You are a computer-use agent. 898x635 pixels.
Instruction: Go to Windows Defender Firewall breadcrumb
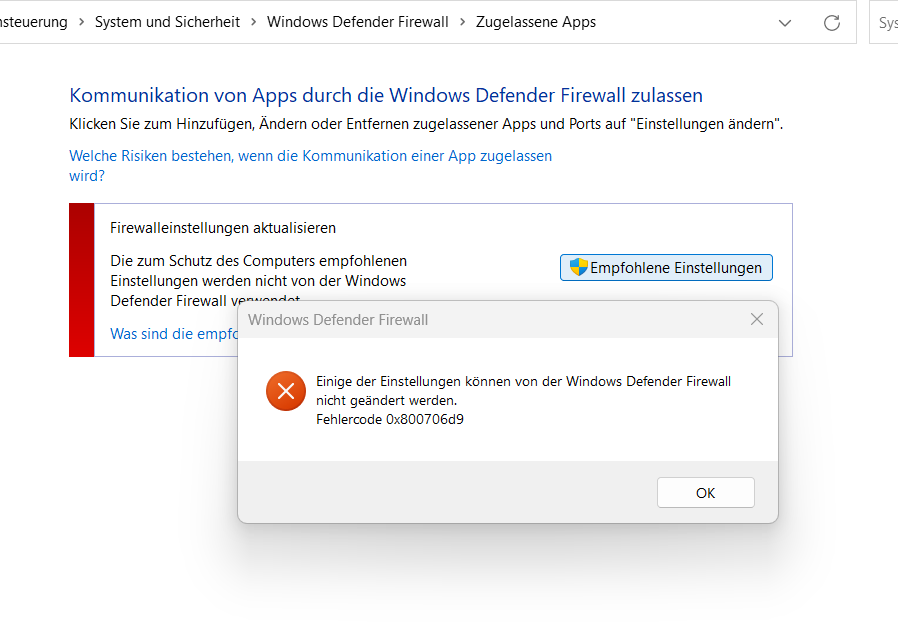click(x=357, y=22)
